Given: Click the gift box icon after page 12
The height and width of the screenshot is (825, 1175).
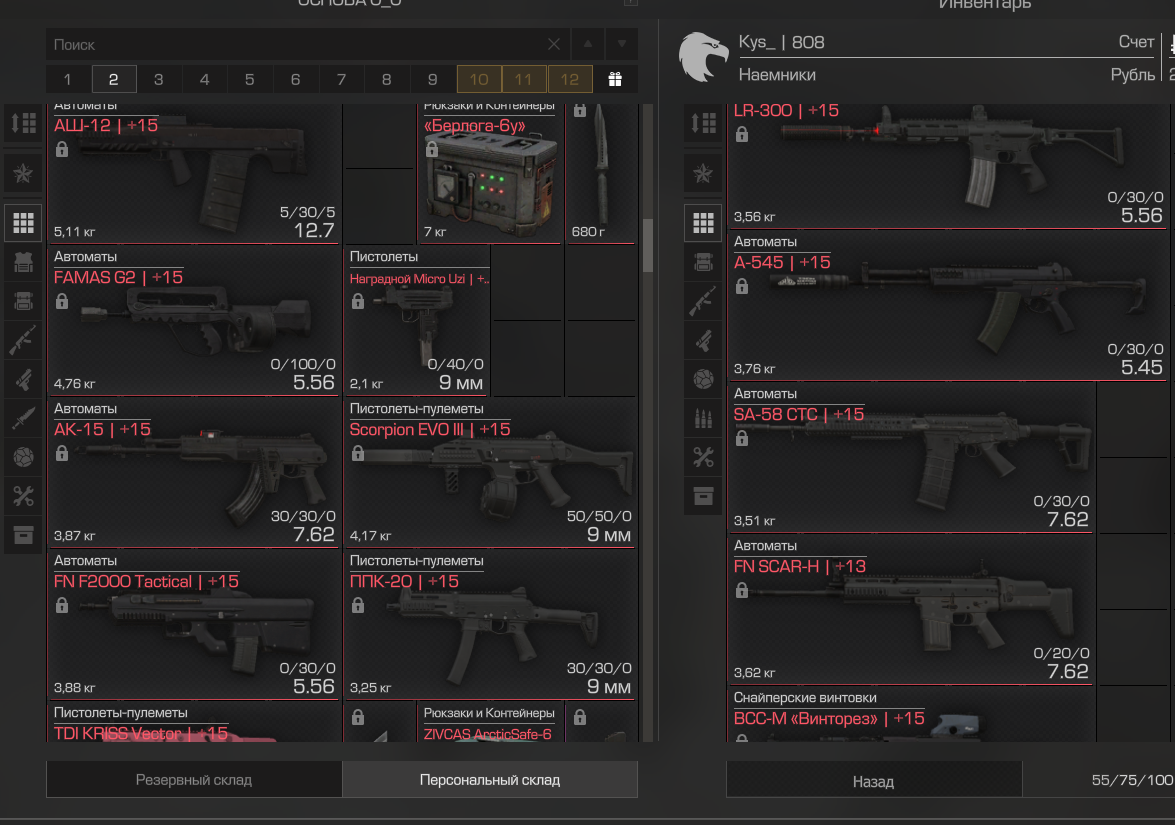Looking at the screenshot, I should tap(614, 79).
